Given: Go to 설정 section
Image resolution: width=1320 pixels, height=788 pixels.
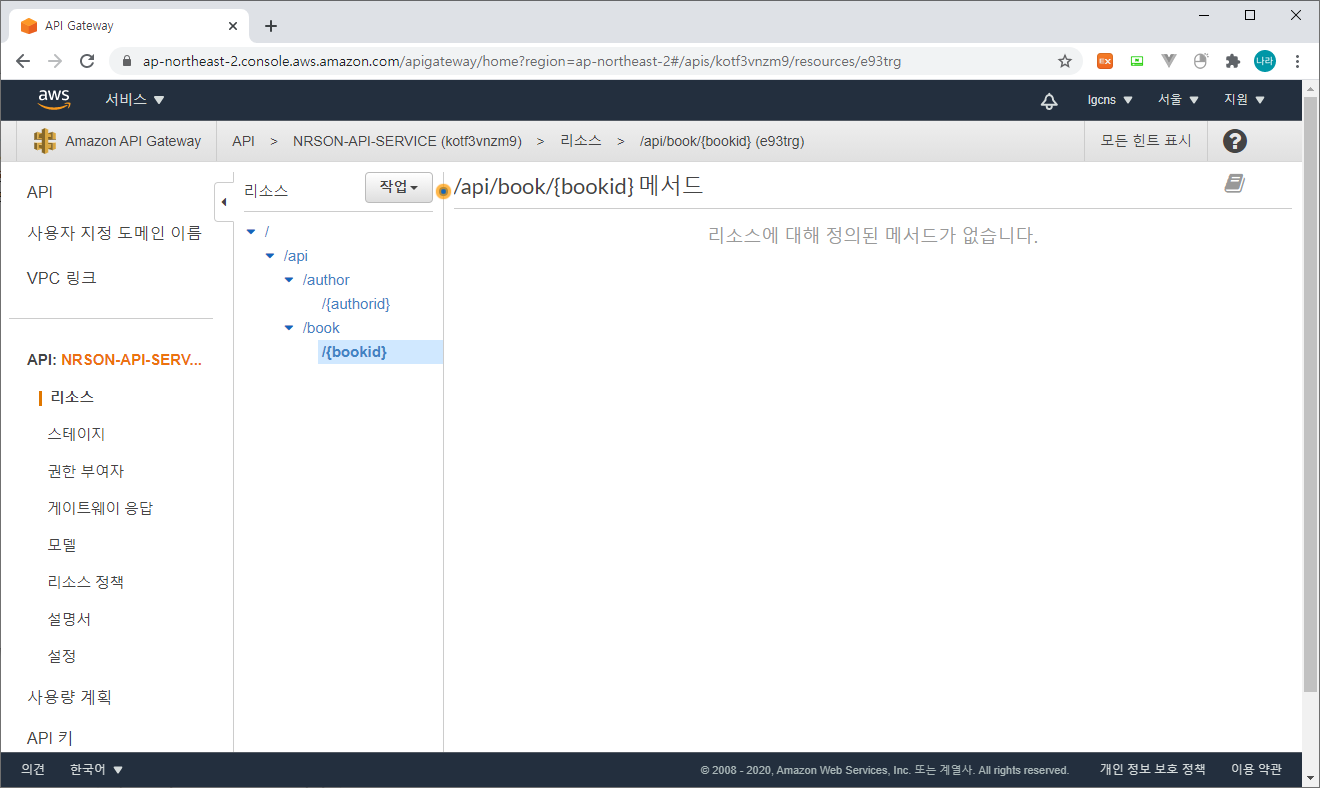Looking at the screenshot, I should (62, 656).
